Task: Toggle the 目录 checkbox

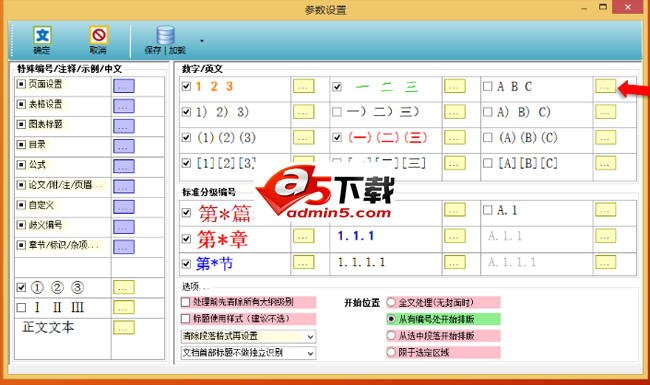Action: (x=21, y=145)
